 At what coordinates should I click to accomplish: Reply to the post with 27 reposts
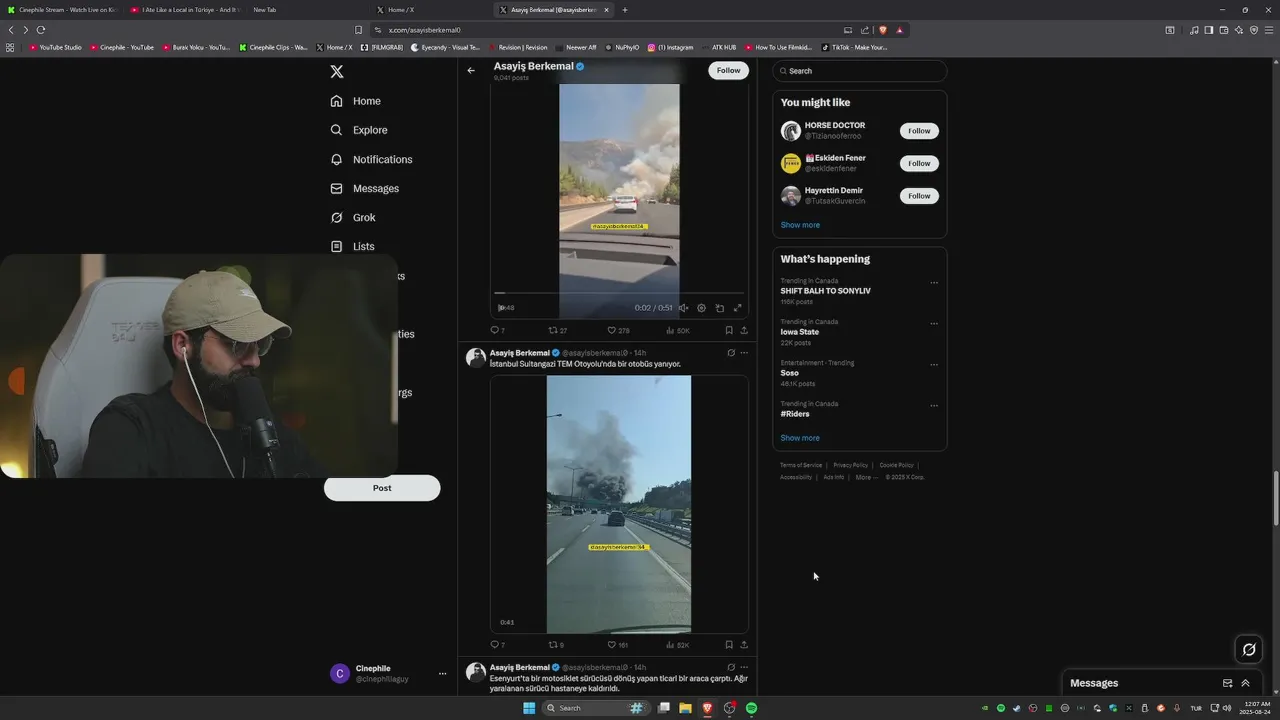tap(497, 330)
